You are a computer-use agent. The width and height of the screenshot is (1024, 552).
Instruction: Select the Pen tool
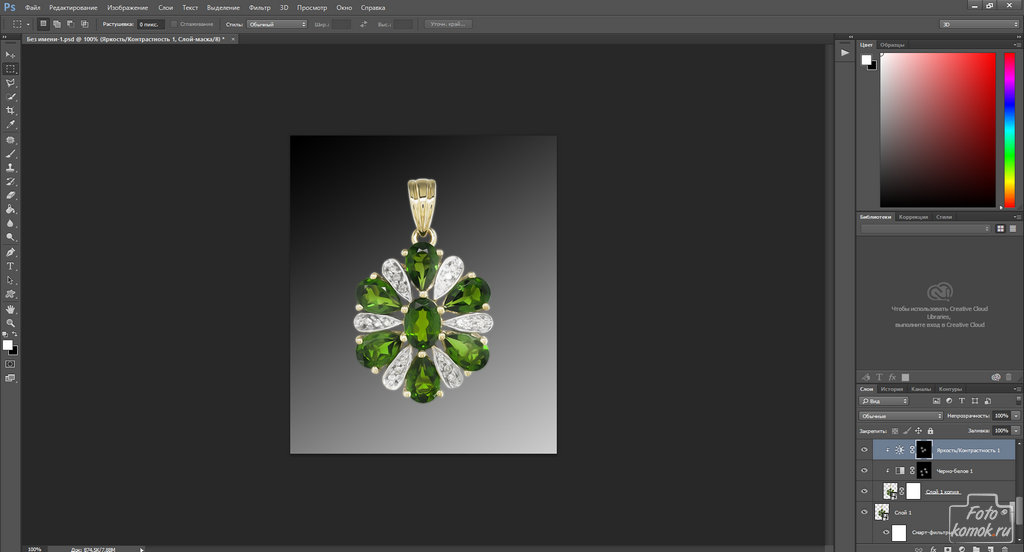point(10,253)
